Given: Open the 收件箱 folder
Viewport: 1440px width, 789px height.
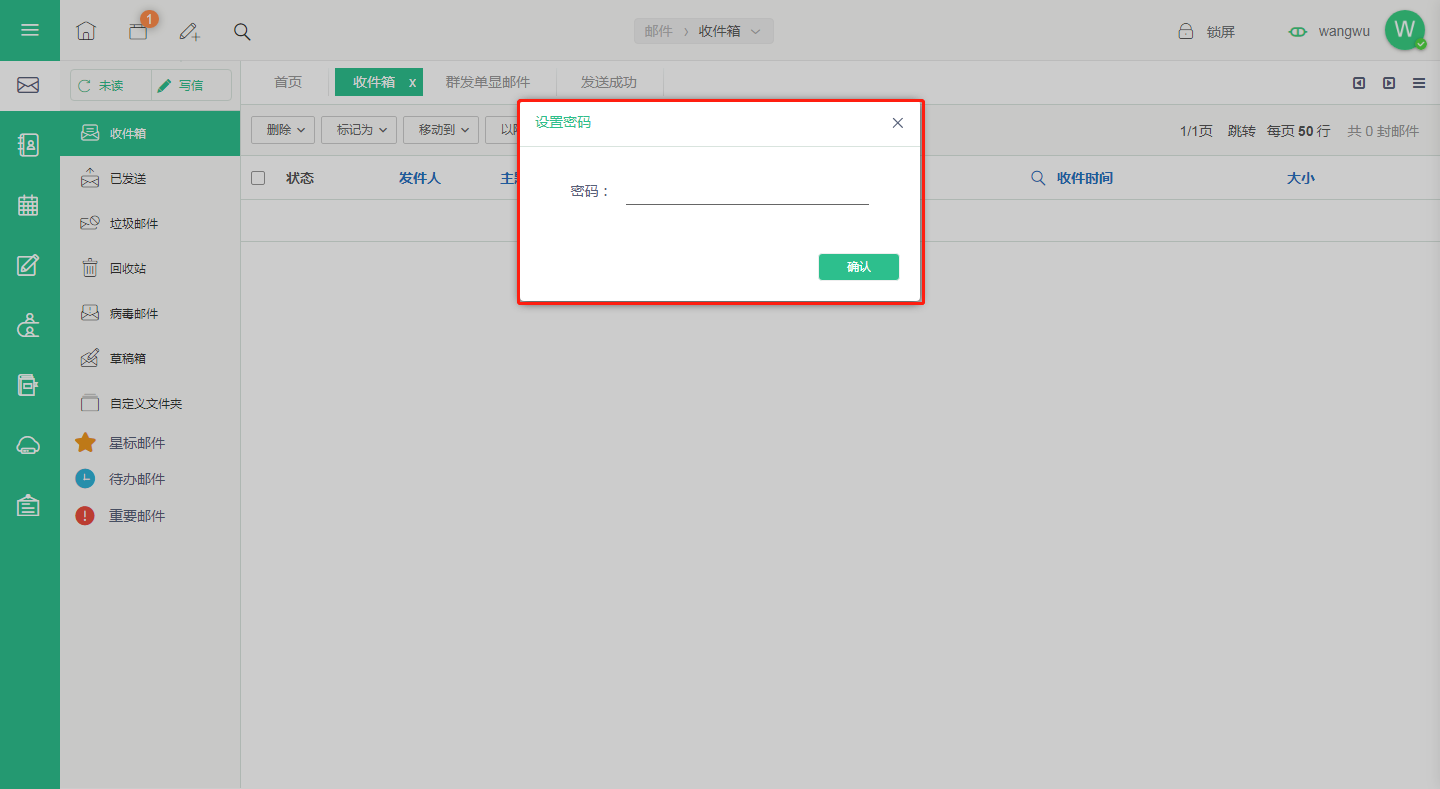Looking at the screenshot, I should pos(150,133).
